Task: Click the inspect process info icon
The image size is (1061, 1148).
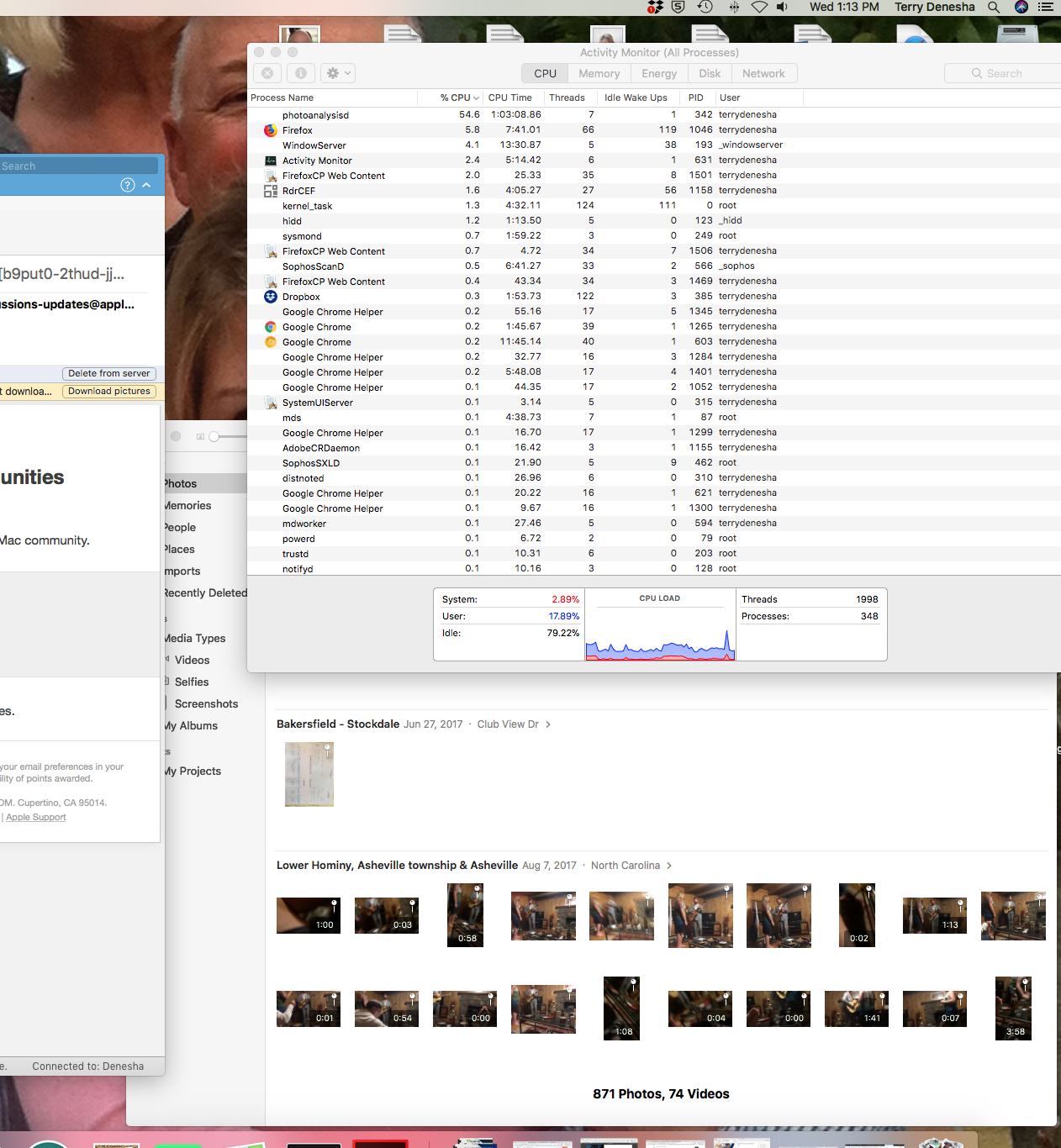Action: pyautogui.click(x=300, y=73)
